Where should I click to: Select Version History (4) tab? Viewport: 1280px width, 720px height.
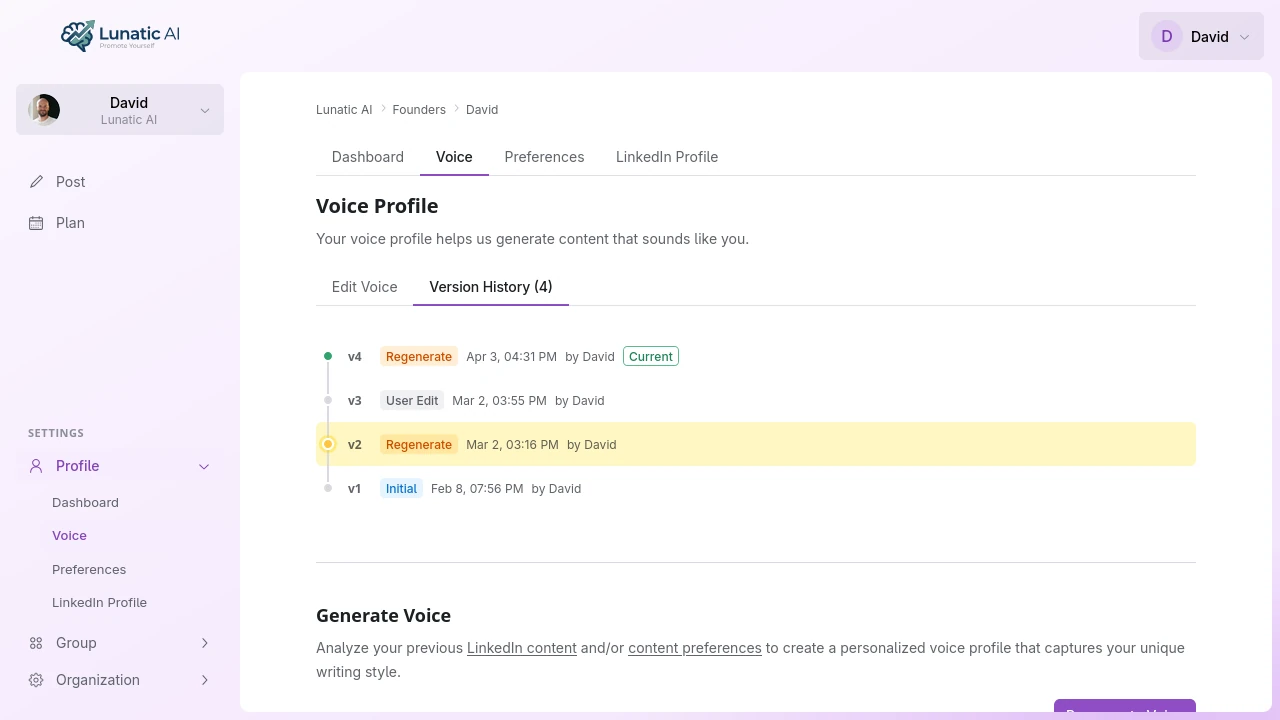click(491, 287)
